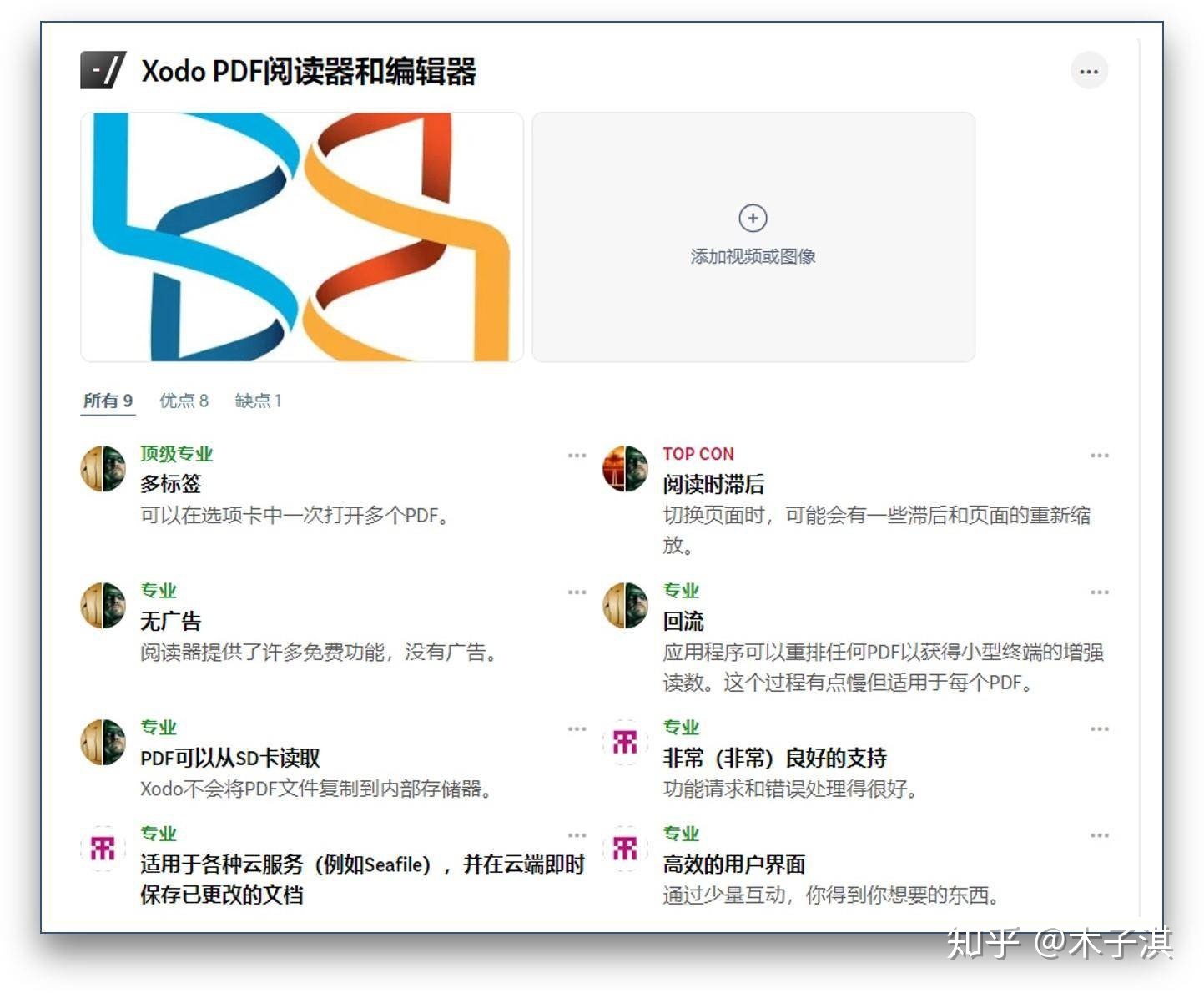Click the text 阅读器提供了许多免费功能，没有广告。
This screenshot has height=993, width=1204.
320,653
